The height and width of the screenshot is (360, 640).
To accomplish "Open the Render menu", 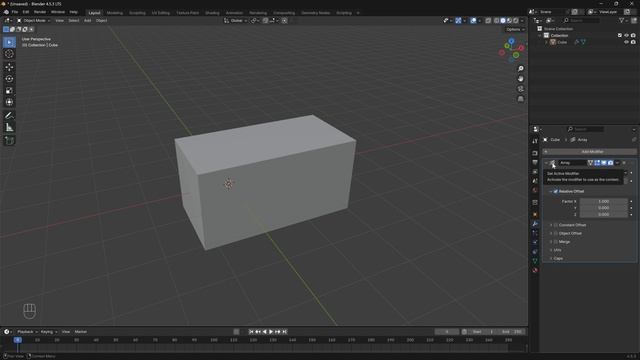I will click(x=40, y=12).
